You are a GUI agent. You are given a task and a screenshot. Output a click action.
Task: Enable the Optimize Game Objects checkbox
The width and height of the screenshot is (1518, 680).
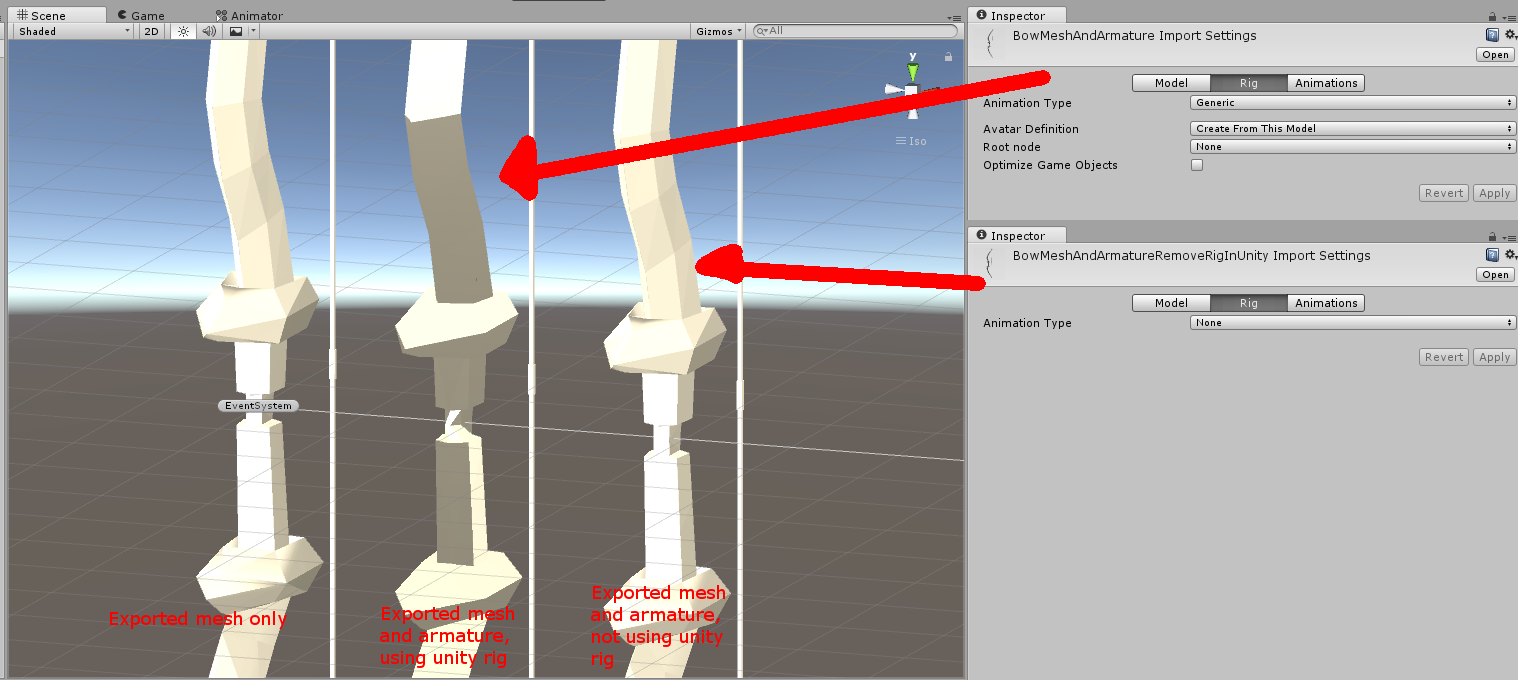[x=1197, y=164]
